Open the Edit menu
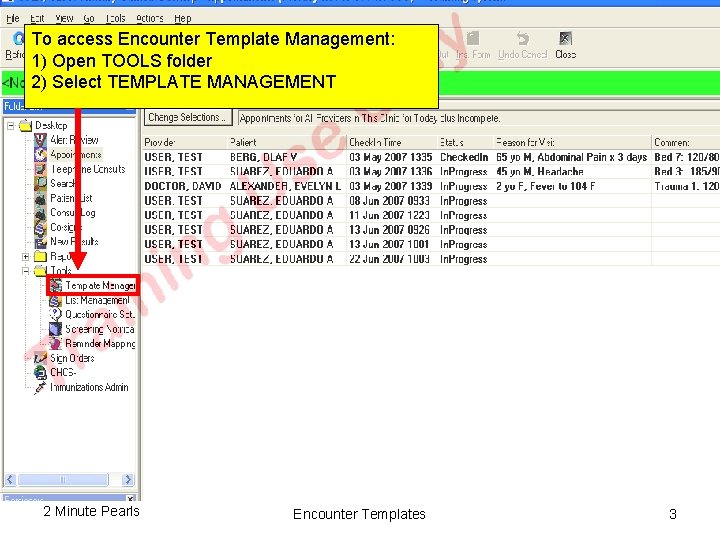720x540 pixels. click(37, 18)
